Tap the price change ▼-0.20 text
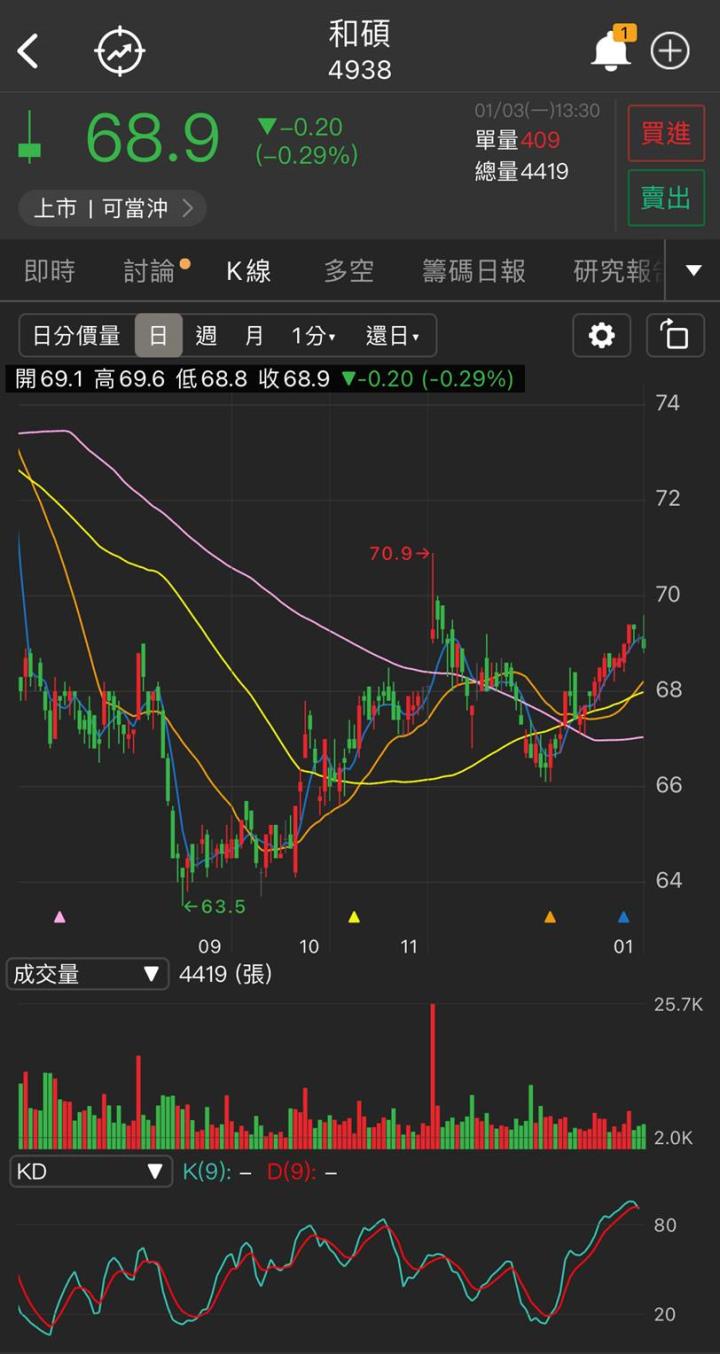720x1354 pixels. coord(300,127)
